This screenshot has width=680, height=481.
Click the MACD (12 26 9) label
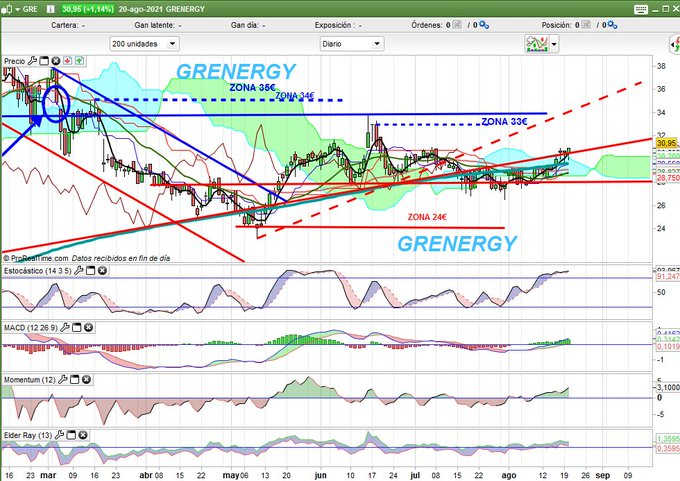31,327
